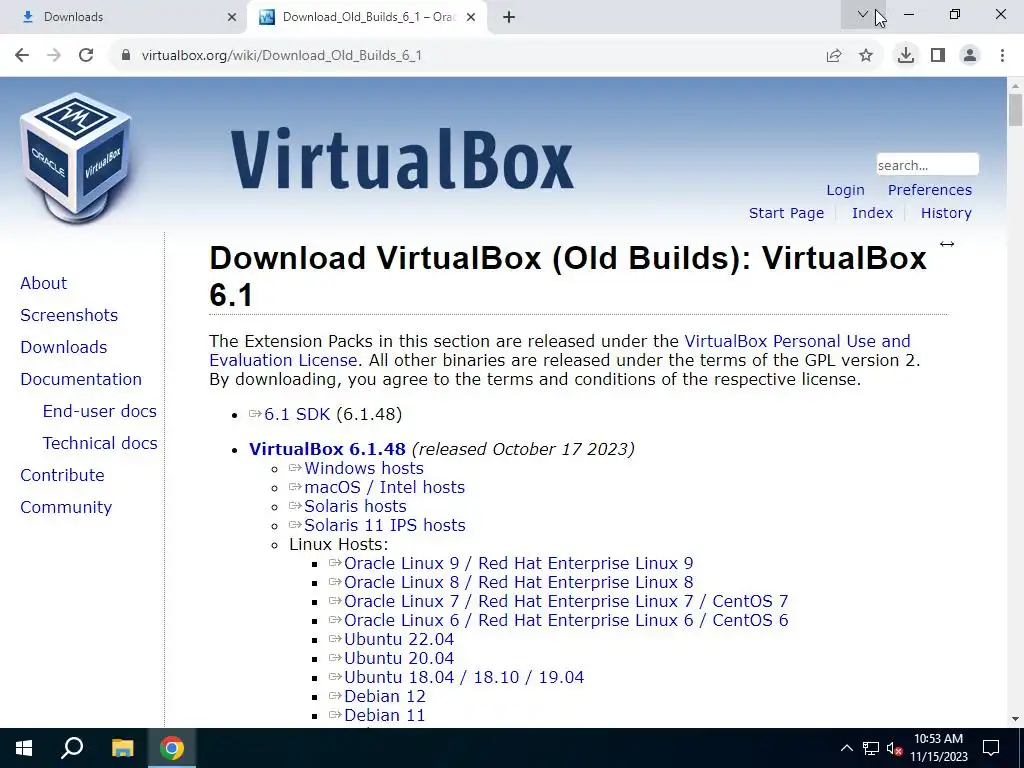This screenshot has height=768, width=1024.
Task: Open the Chrome three-dot menu
Action: (x=1002, y=56)
